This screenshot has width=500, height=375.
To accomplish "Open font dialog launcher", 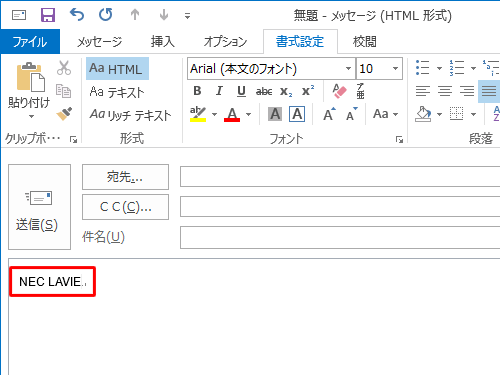I will (399, 139).
